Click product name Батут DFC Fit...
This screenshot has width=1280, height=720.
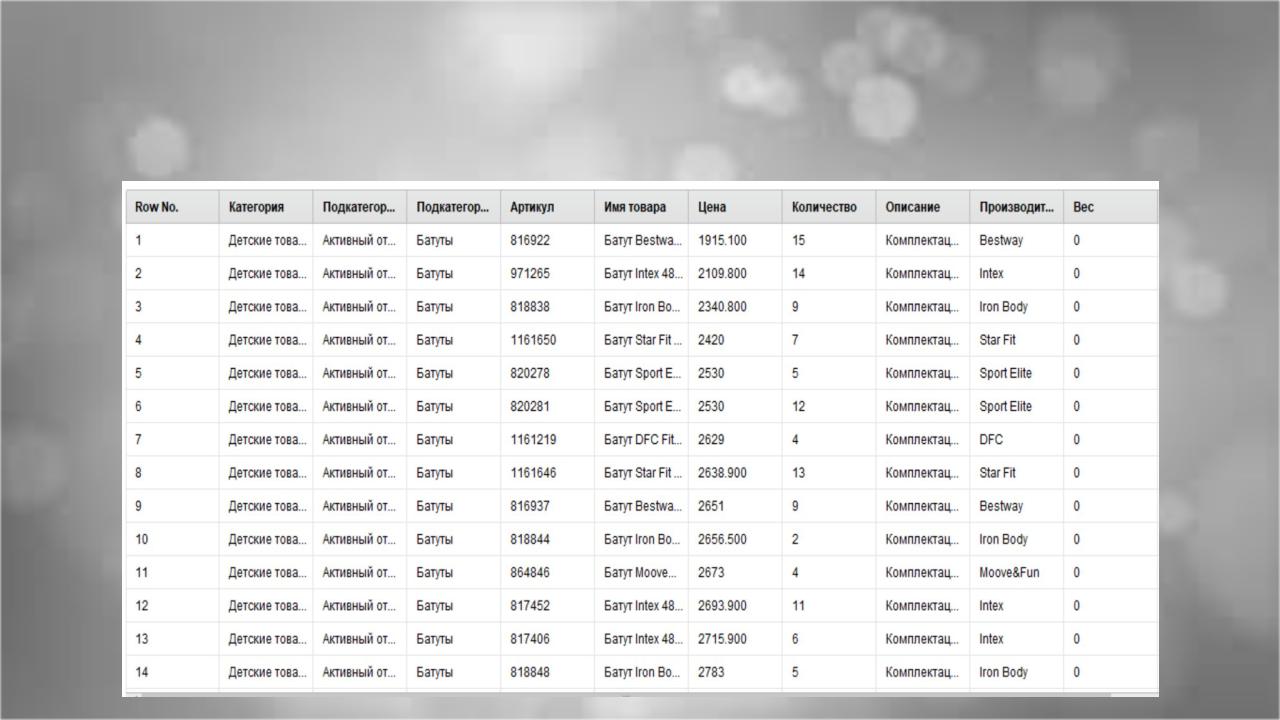tap(643, 440)
